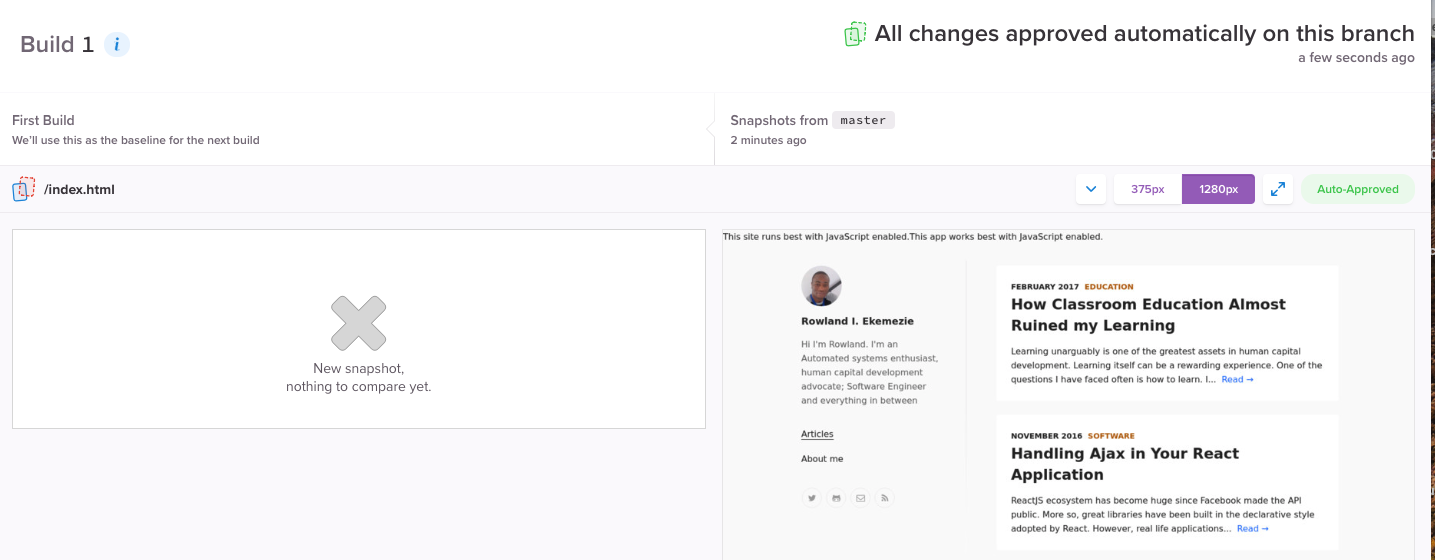Image resolution: width=1435 pixels, height=560 pixels.
Task: Click the RSS feed icon in blog sidebar
Action: pyautogui.click(x=884, y=498)
